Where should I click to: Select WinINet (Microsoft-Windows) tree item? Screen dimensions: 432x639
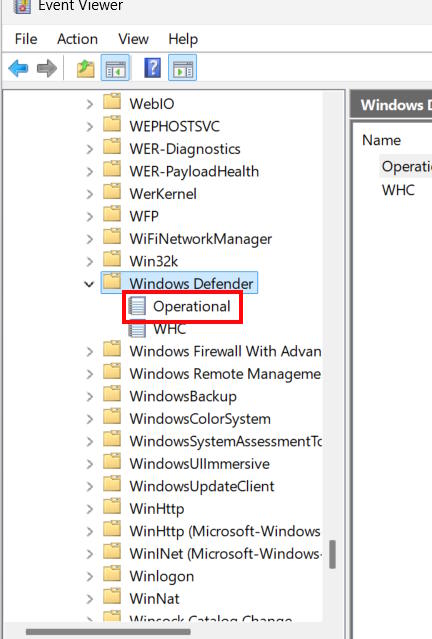click(226, 554)
